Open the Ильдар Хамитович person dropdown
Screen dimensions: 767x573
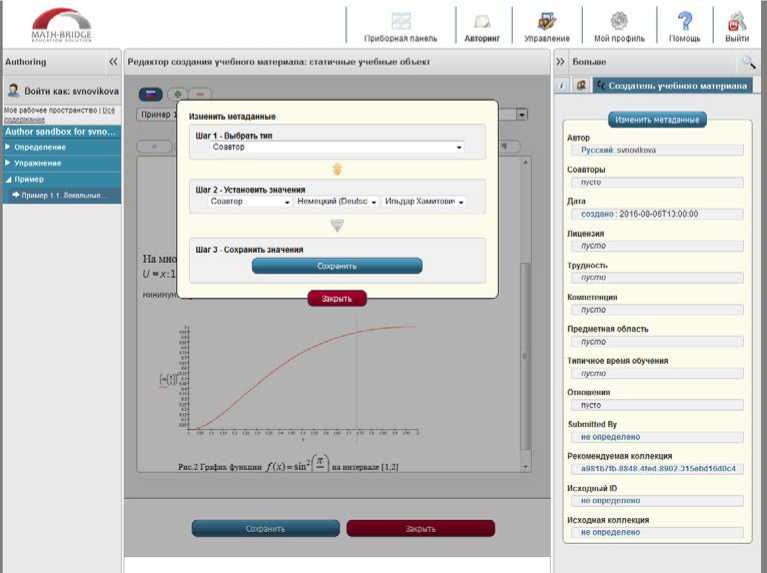coord(424,202)
